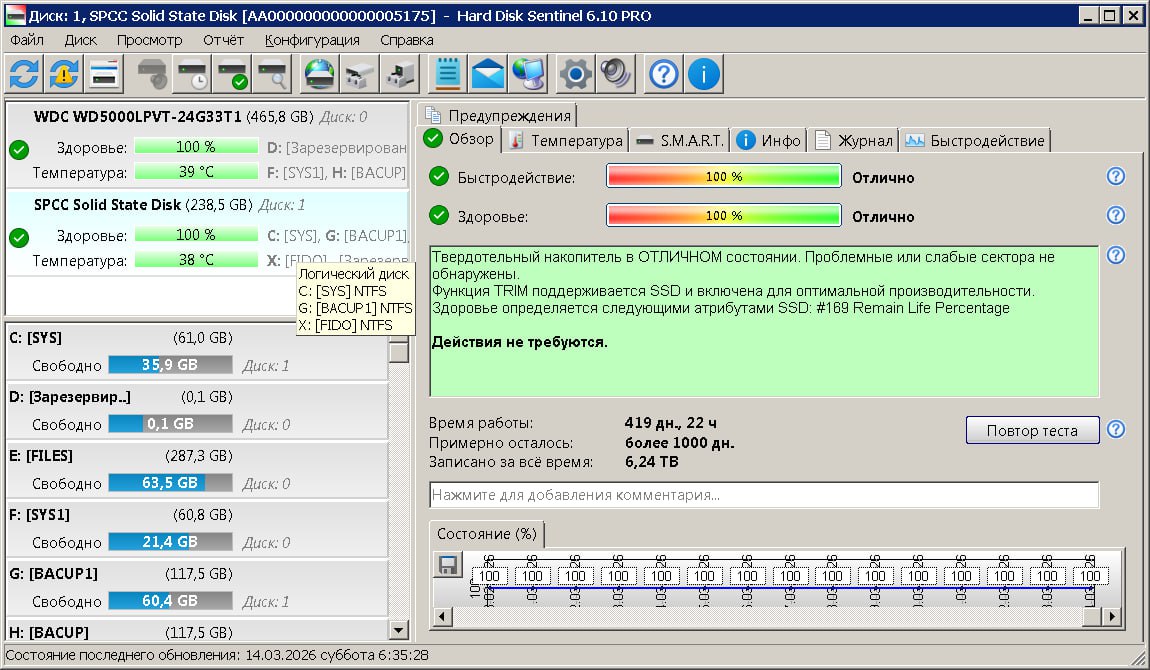Click the blue refresh arrows toolbar icon
1150x670 pixels.
tap(24, 75)
